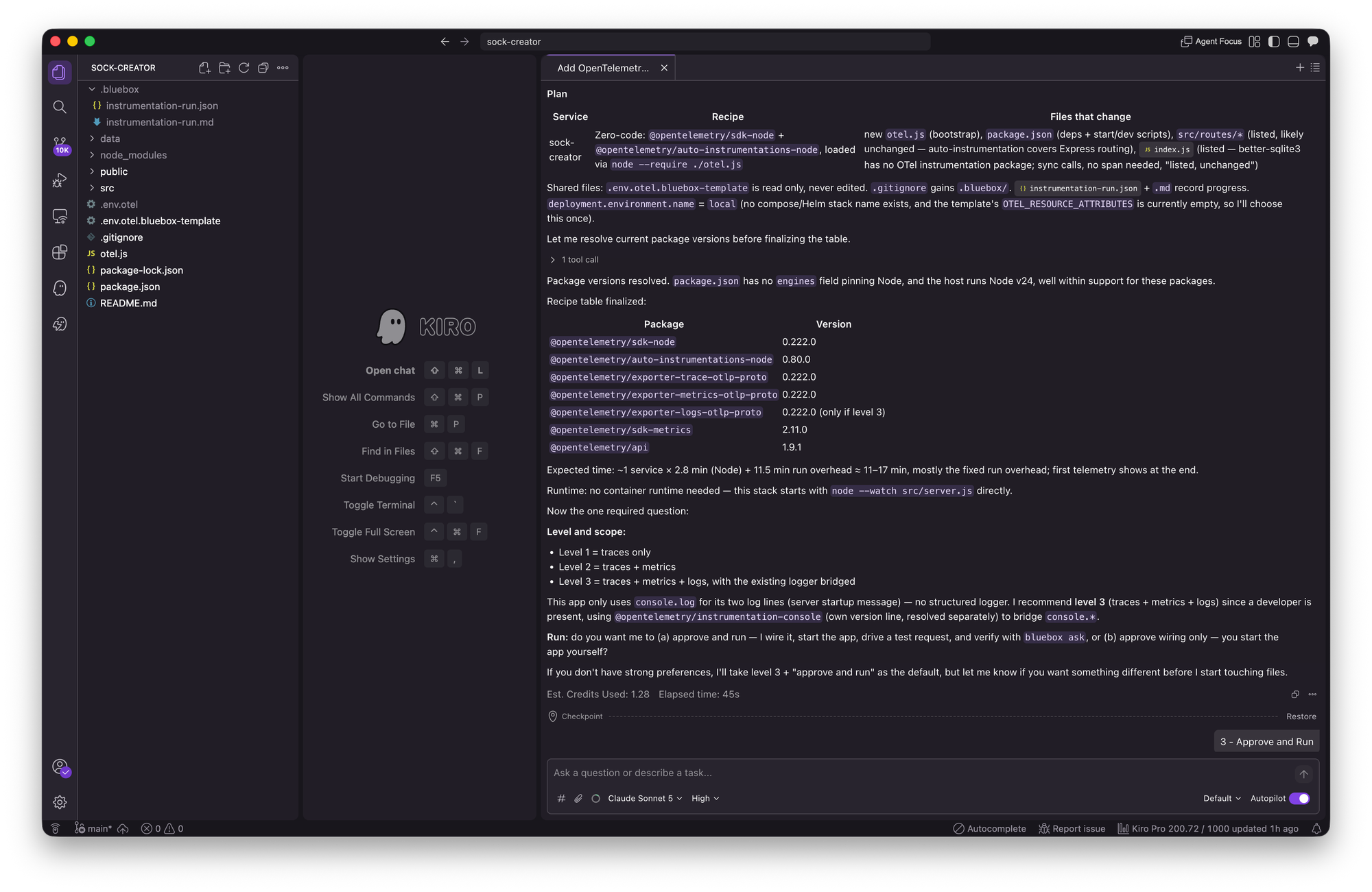Open the Extensions icon in activity bar
The image size is (1372, 892).
tap(60, 252)
